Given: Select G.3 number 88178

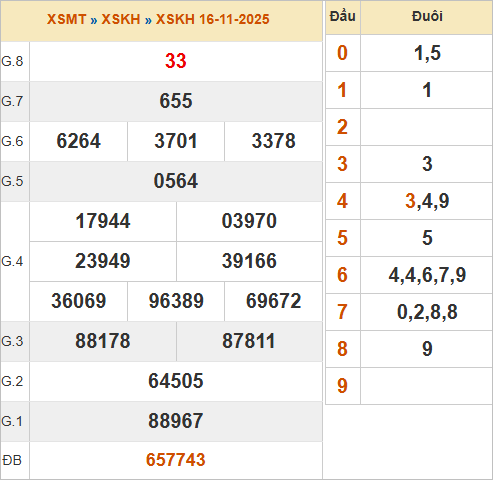Looking at the screenshot, I should (x=103, y=341).
